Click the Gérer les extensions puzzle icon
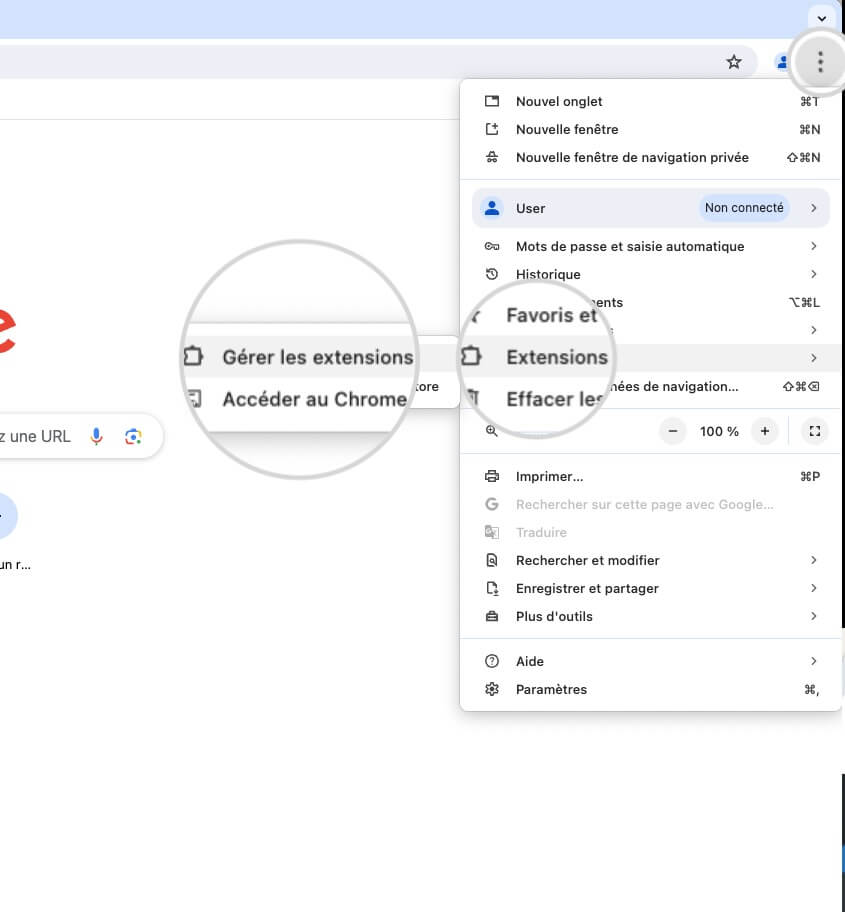845x912 pixels. (192, 356)
